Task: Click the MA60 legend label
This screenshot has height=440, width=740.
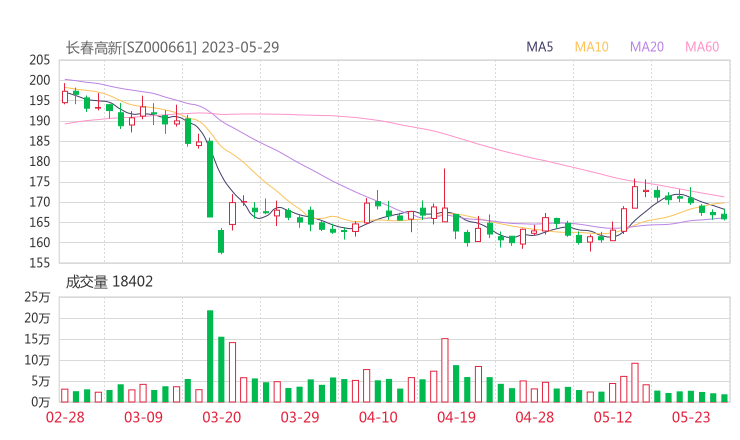Action: tap(702, 47)
